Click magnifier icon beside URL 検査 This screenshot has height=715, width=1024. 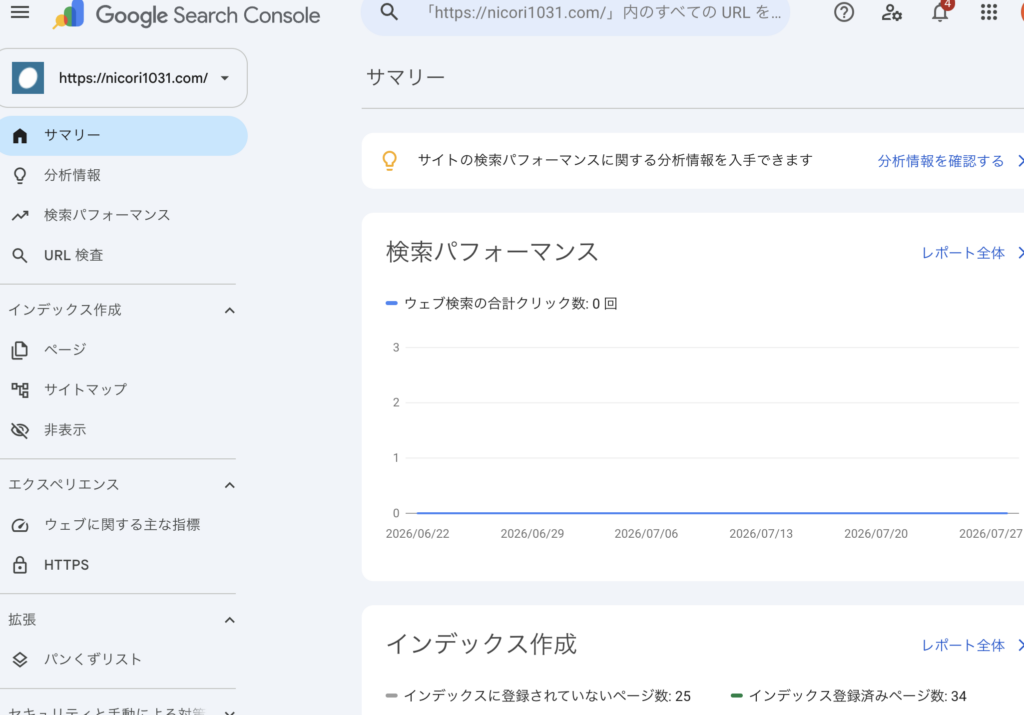pos(20,255)
